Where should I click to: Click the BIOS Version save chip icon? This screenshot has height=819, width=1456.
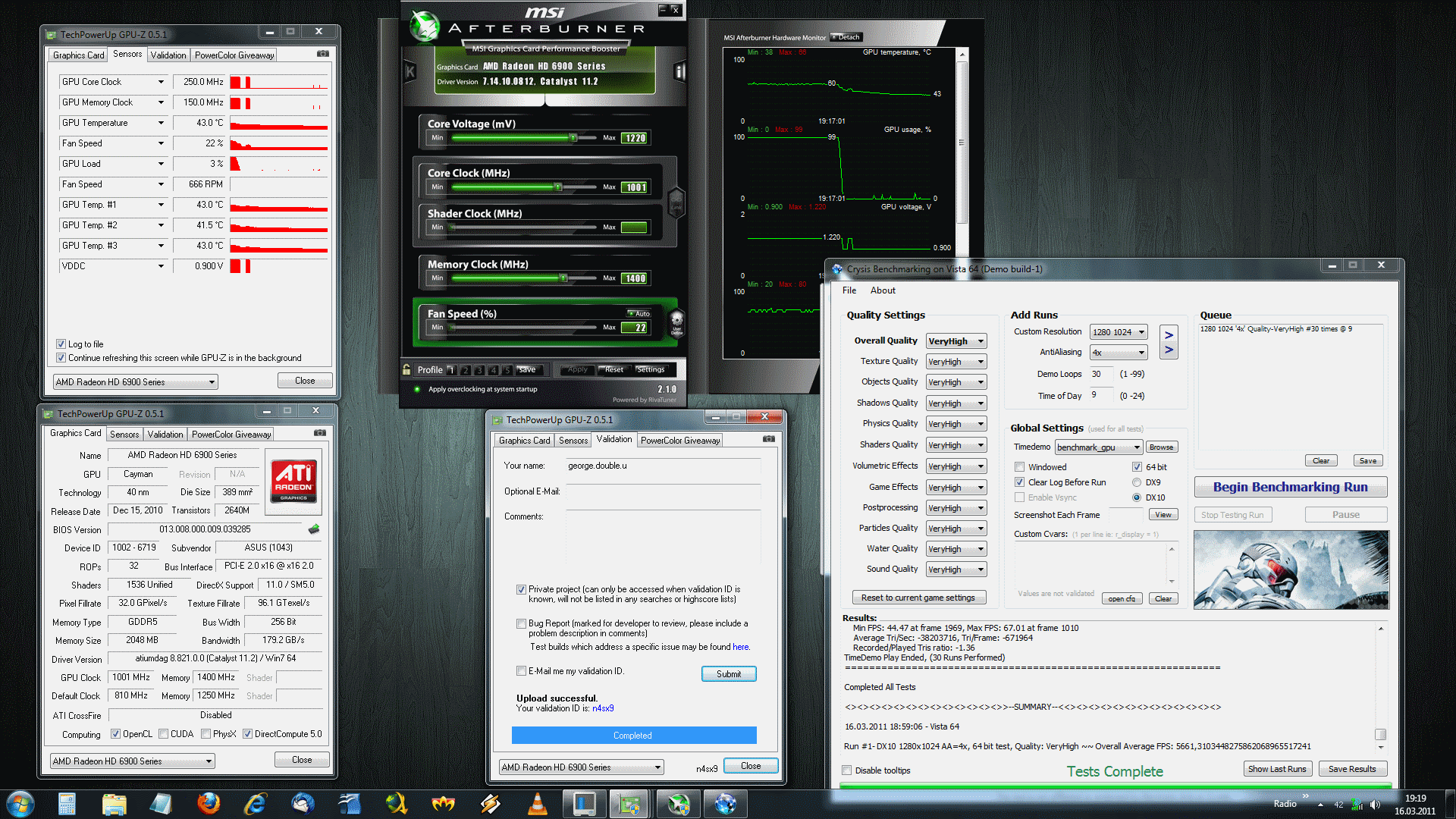tap(314, 529)
